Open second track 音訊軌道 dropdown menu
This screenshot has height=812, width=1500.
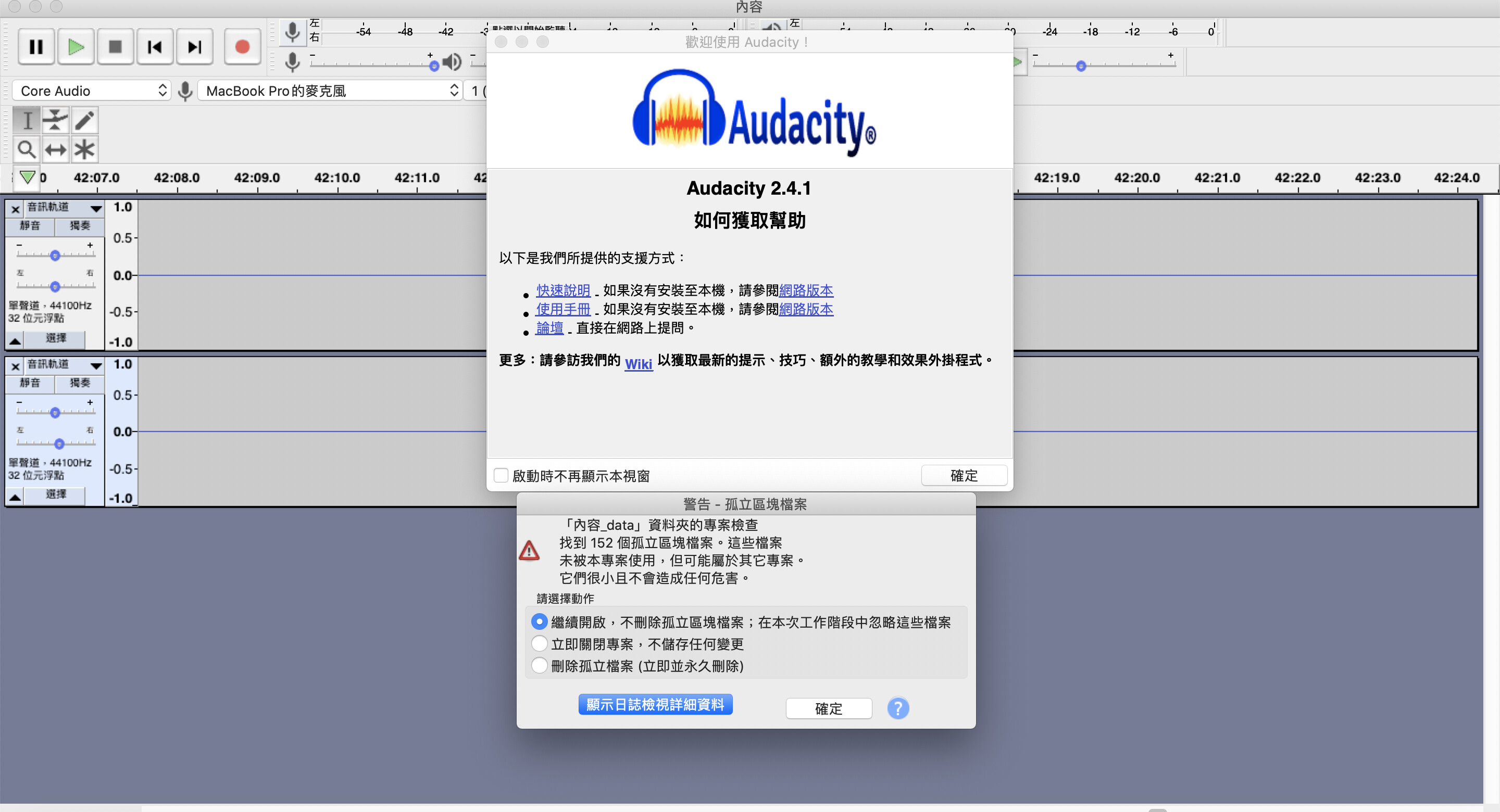click(64, 365)
